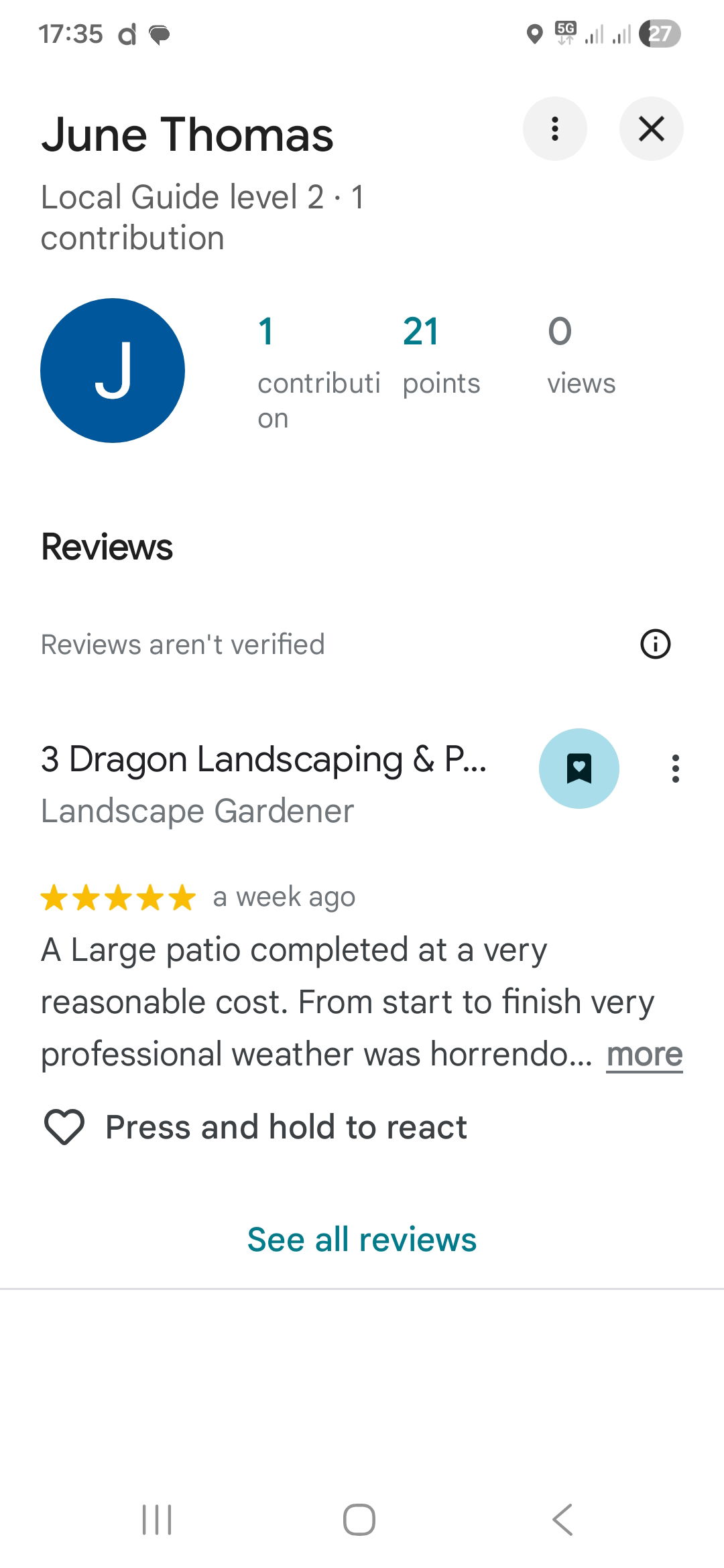This screenshot has width=724, height=1568.
Task: Close the June Thomas profile panel
Action: point(651,129)
